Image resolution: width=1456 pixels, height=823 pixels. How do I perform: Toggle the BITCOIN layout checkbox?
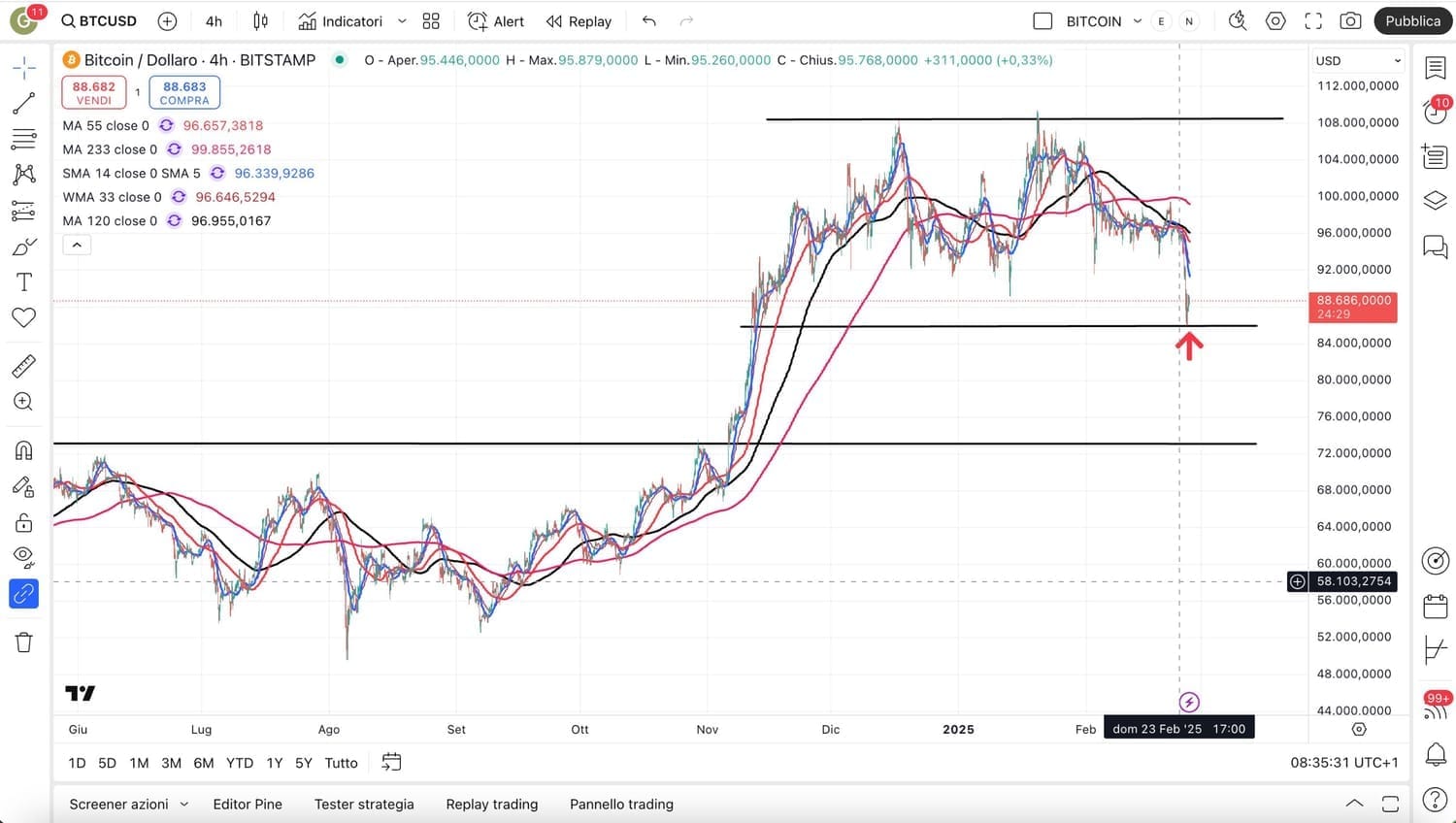(1042, 21)
